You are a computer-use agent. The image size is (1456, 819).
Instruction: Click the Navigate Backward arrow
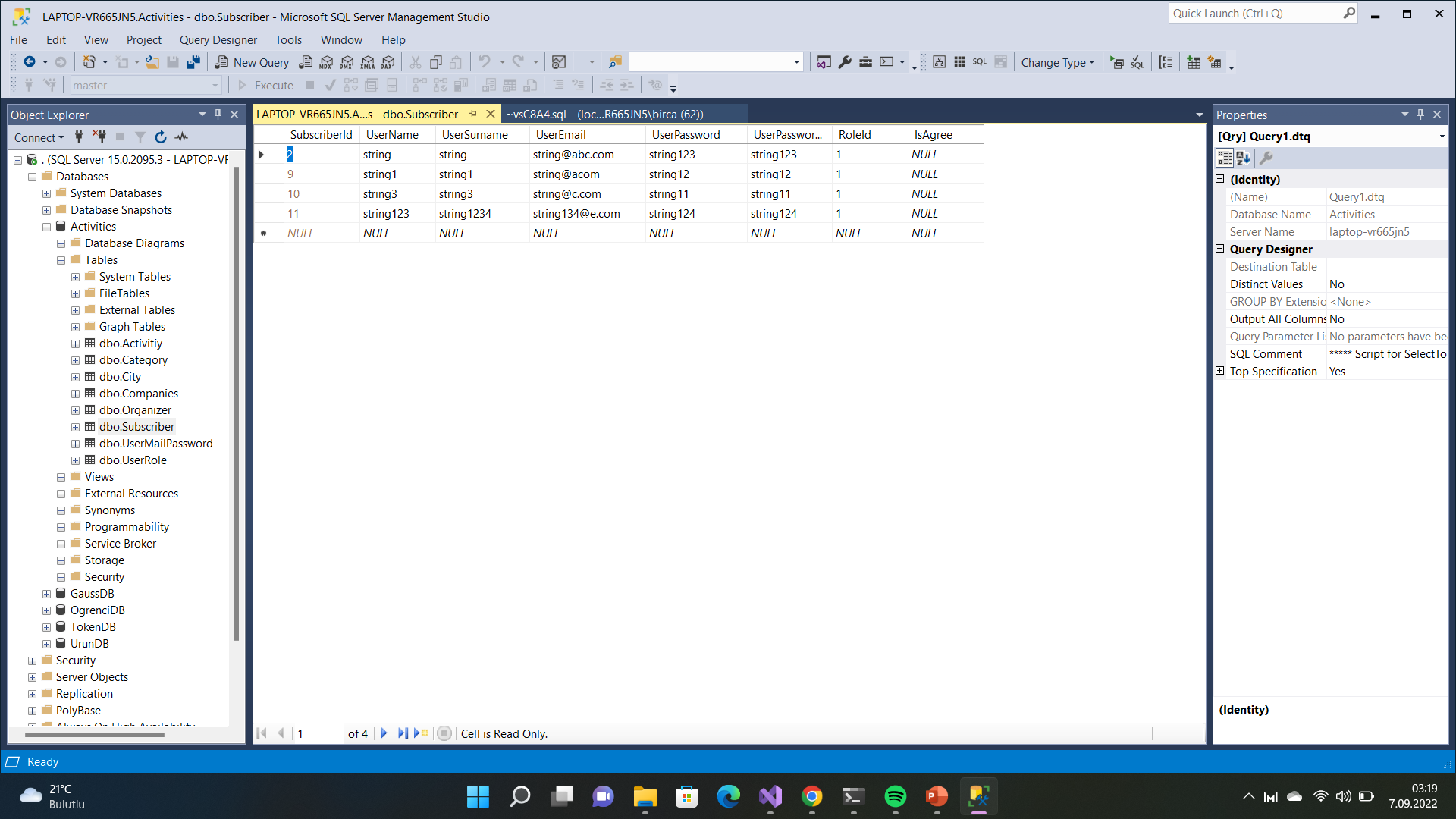point(30,62)
